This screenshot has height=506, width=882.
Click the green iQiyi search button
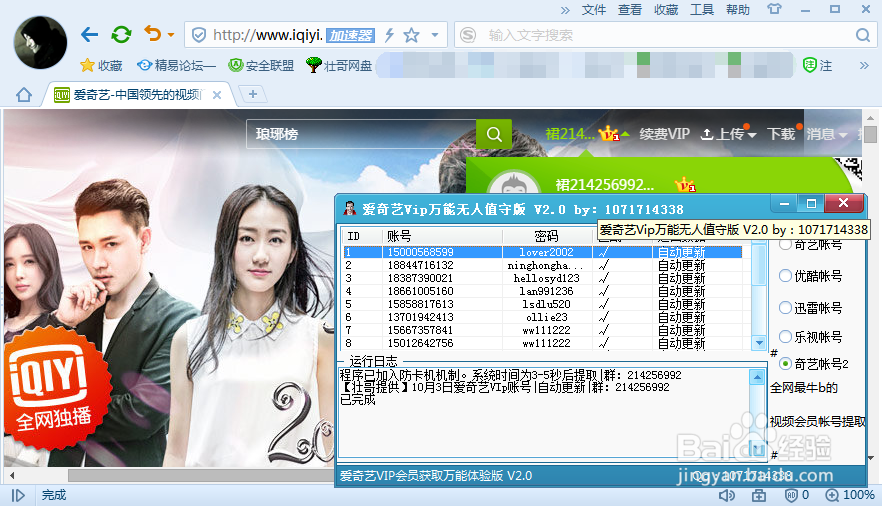pos(494,134)
